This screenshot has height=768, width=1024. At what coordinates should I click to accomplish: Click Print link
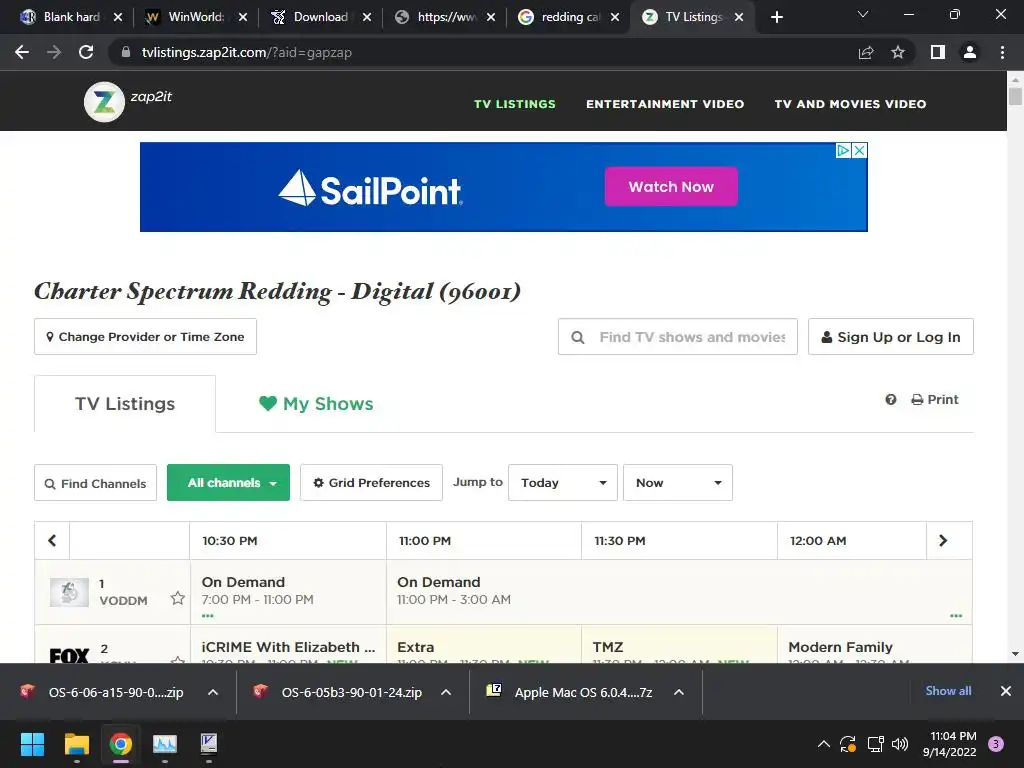pyautogui.click(x=935, y=400)
